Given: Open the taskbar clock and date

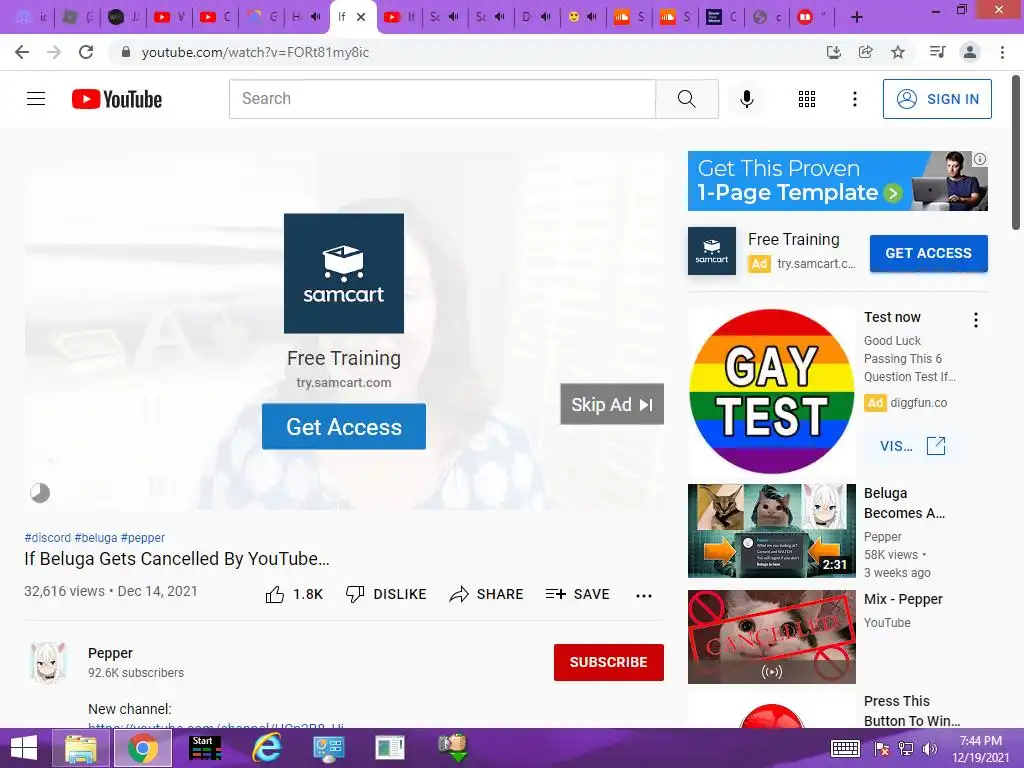Looking at the screenshot, I should point(980,749).
